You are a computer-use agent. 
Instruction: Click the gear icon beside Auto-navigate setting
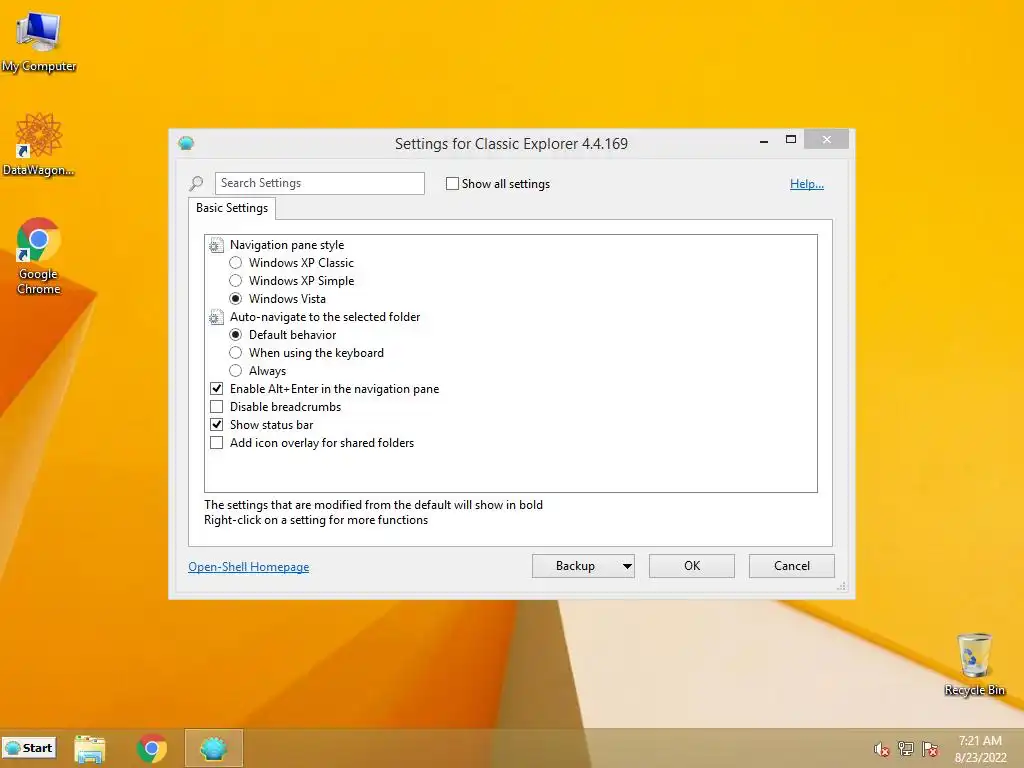216,317
